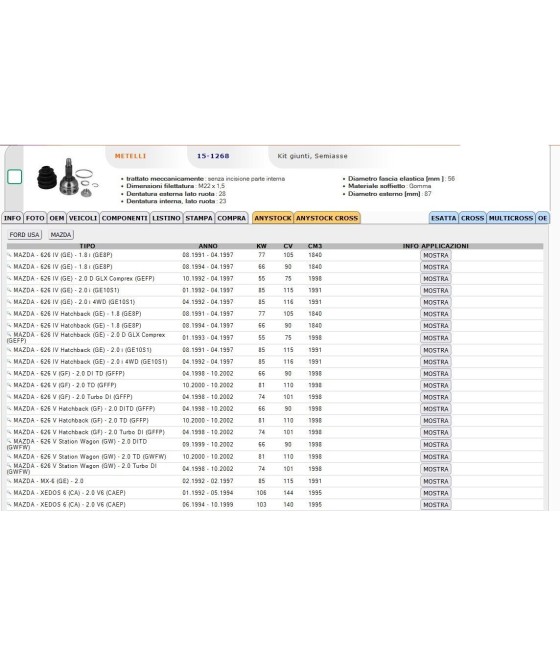
Task: Go to the COMPONENTI tab
Action: [124, 218]
